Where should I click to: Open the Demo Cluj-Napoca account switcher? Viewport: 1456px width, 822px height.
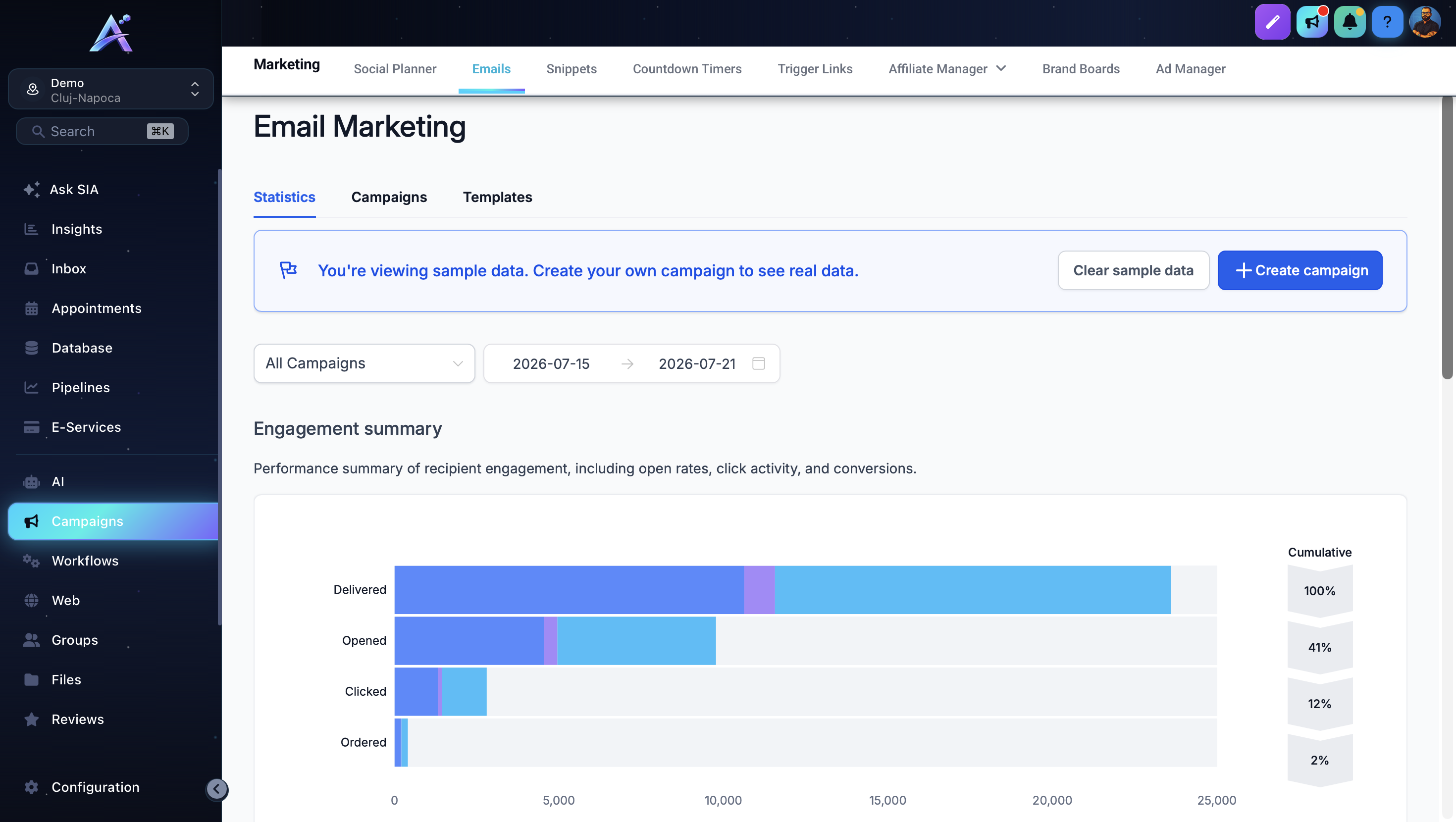[111, 89]
